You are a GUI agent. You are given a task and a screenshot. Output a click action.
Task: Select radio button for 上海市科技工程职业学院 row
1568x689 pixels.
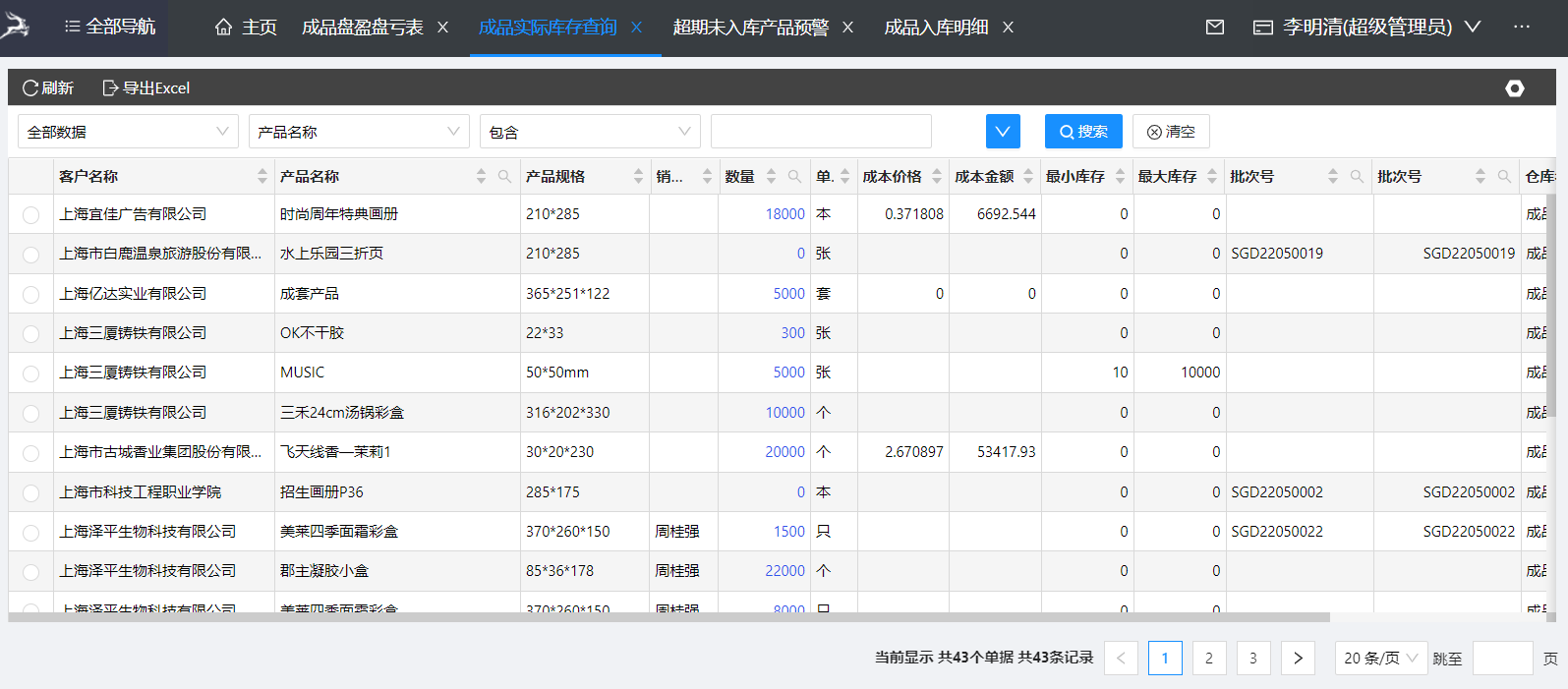pyautogui.click(x=31, y=492)
